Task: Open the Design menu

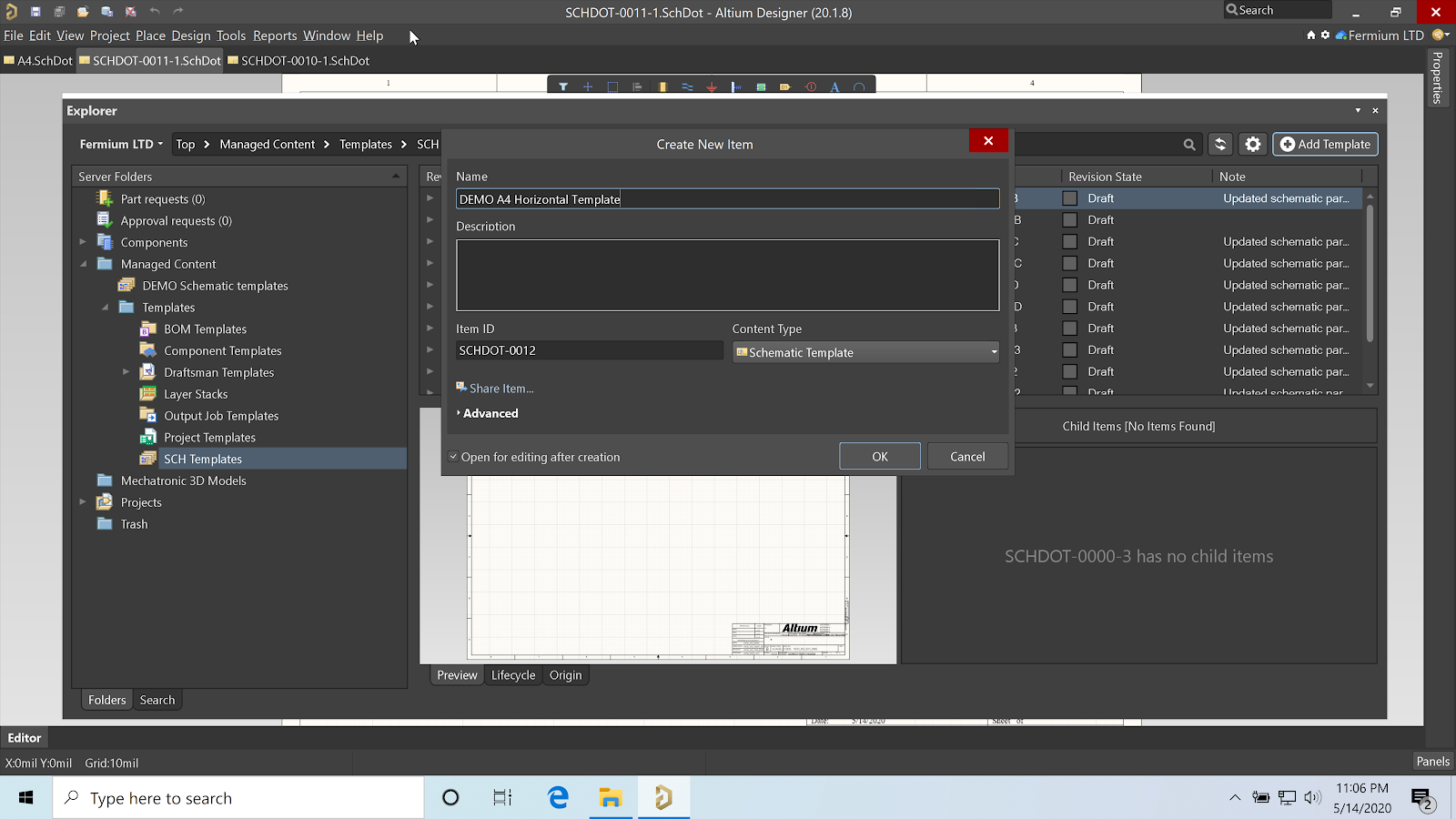Action: pos(191,35)
